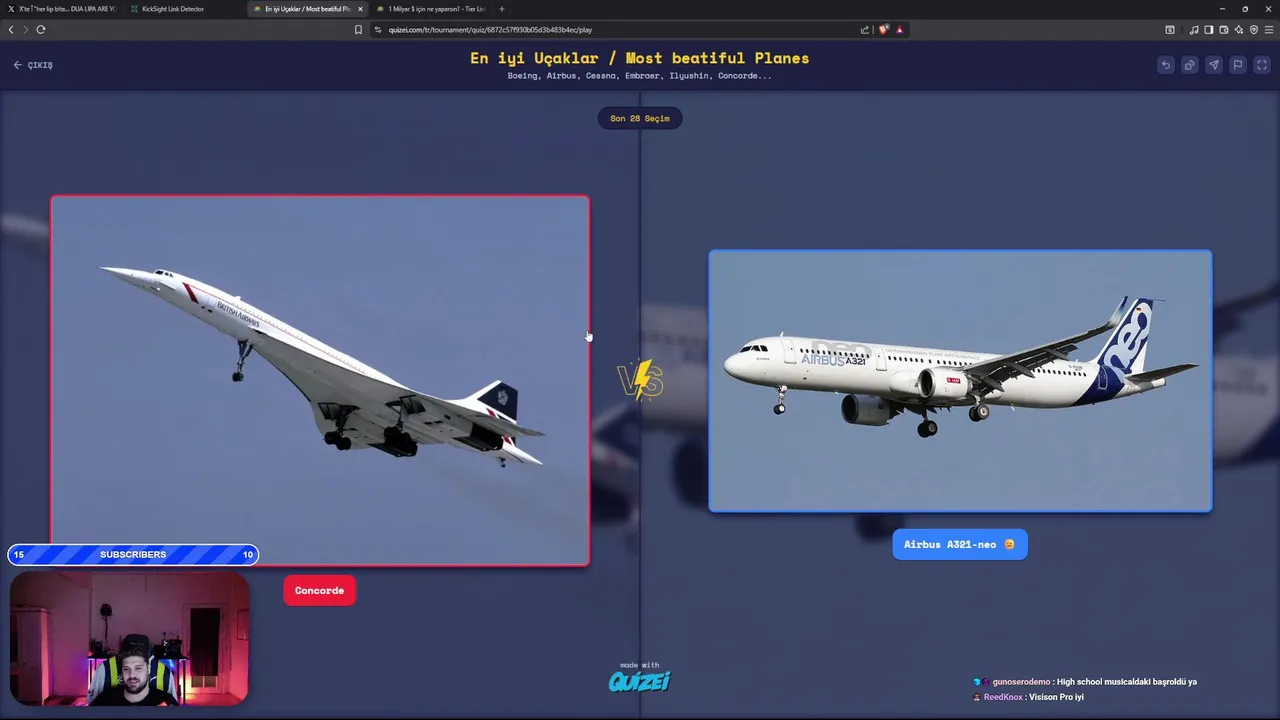Click the flag report icon

pos(1237,65)
